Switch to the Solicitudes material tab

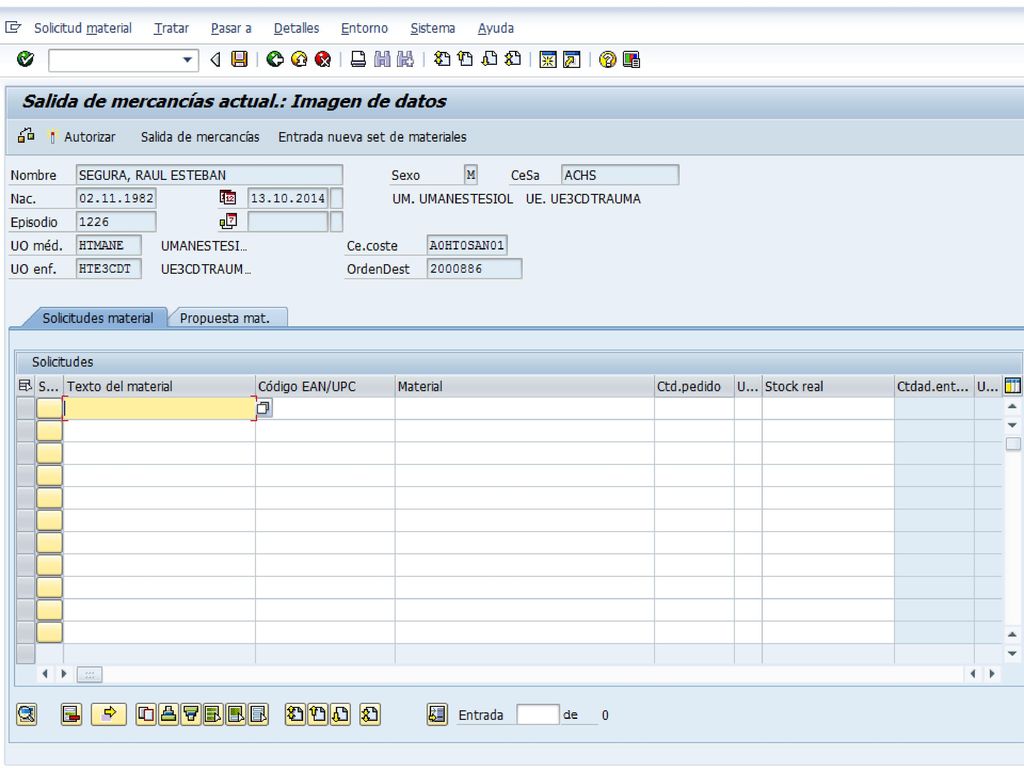(x=98, y=318)
